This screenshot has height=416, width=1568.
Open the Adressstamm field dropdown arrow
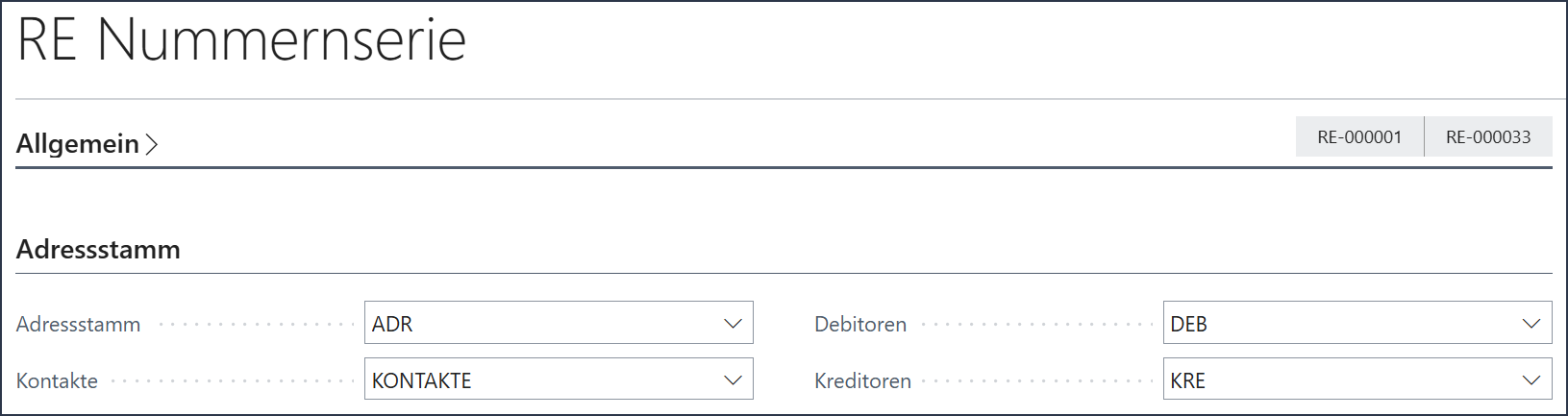pos(733,324)
